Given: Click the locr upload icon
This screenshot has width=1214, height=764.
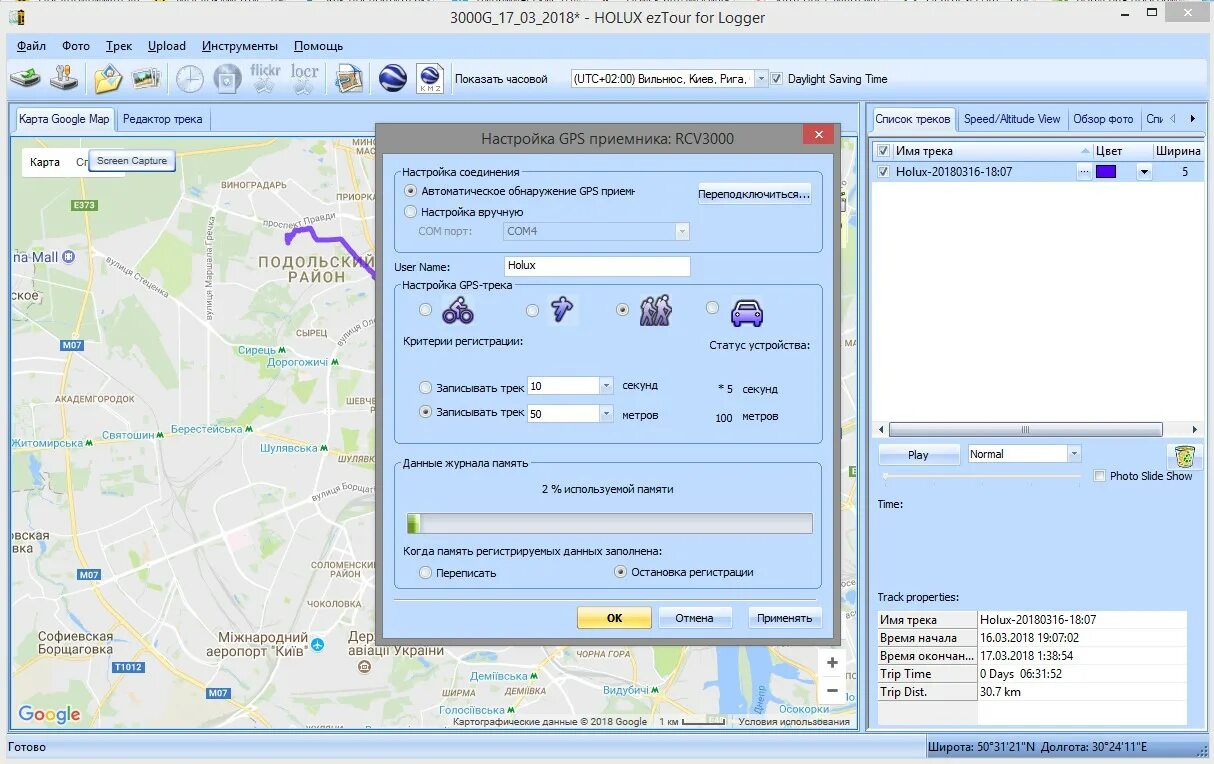Looking at the screenshot, I should tap(304, 78).
